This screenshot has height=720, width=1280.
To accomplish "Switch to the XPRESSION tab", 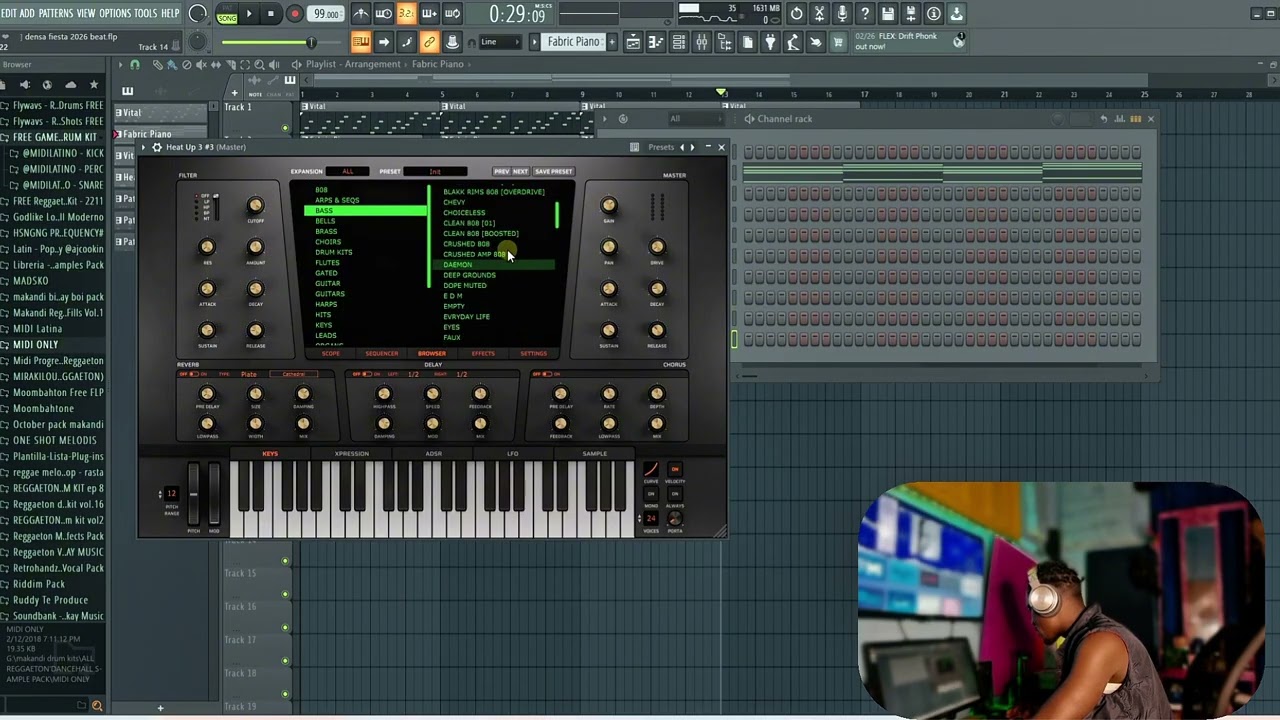I will 351,454.
